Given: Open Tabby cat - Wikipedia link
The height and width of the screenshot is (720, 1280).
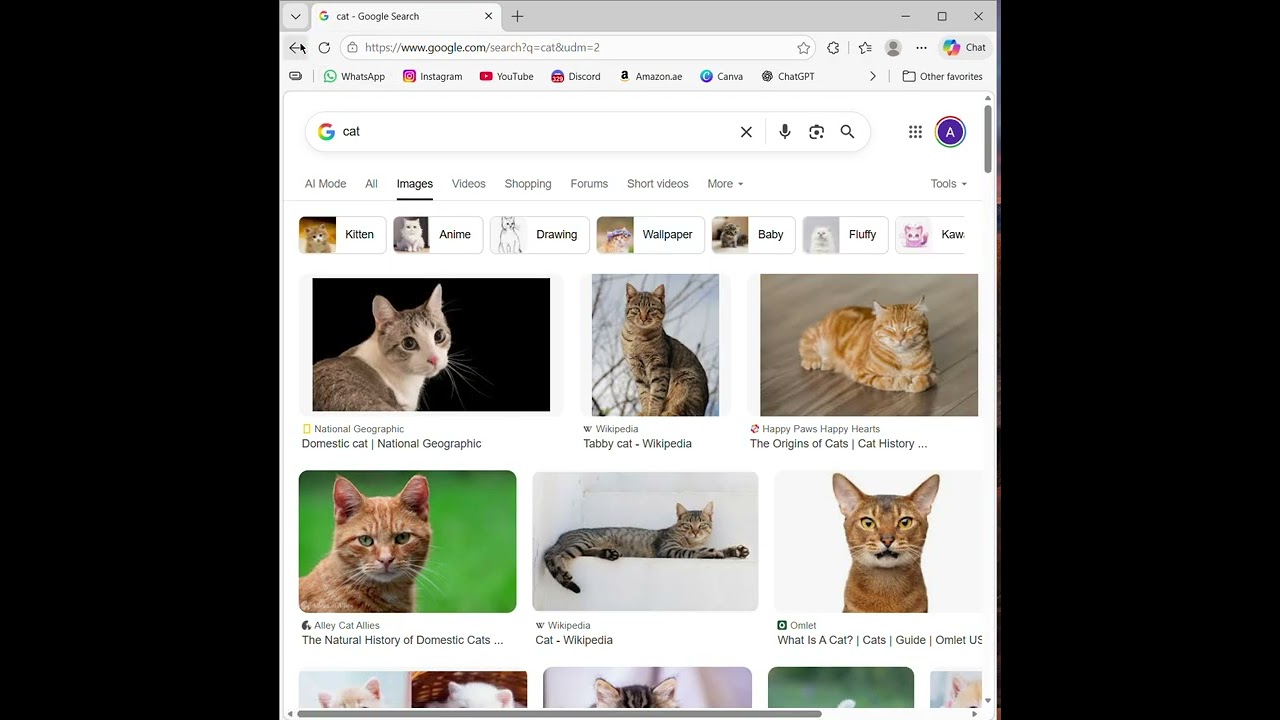Looking at the screenshot, I should pos(637,444).
